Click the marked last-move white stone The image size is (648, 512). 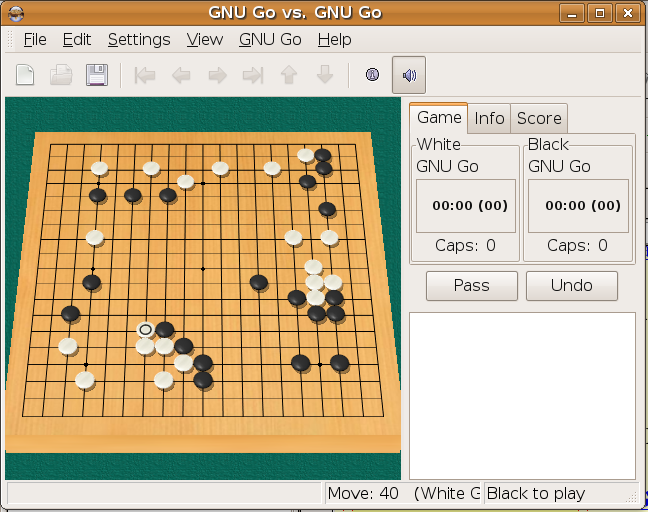tap(145, 329)
